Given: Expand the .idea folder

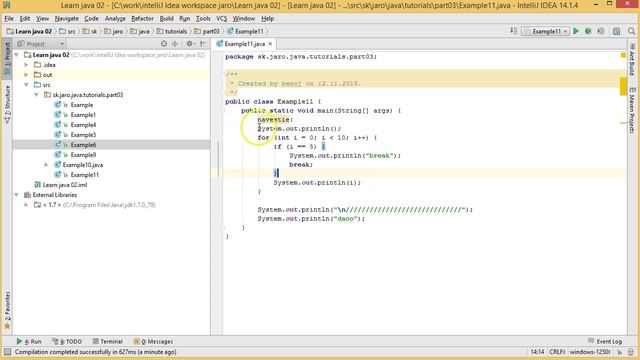Looking at the screenshot, I should pos(27,65).
